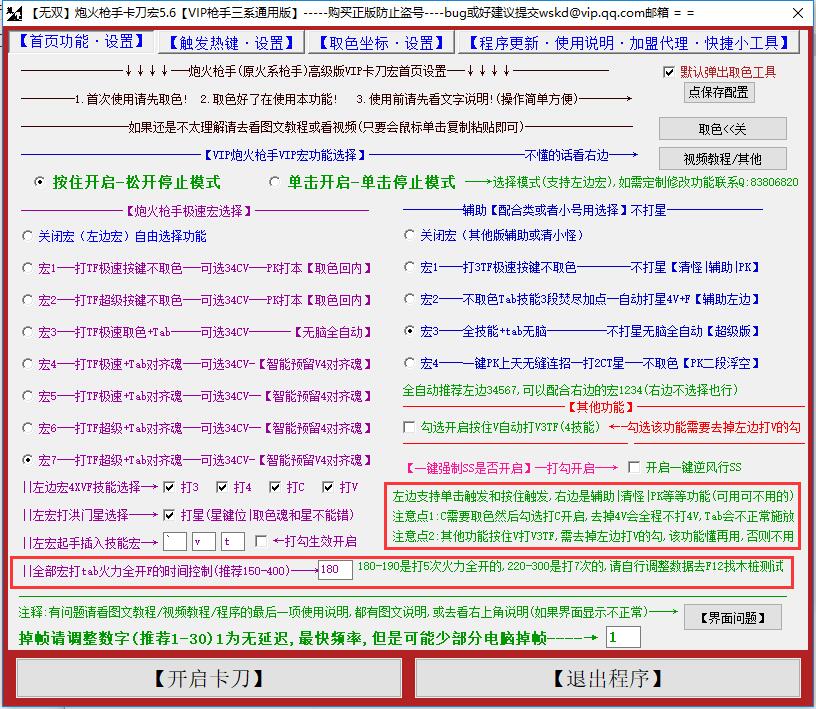Image resolution: width=816 pixels, height=709 pixels.
Task: Uncheck the 打星 checkbox
Action: 169,515
